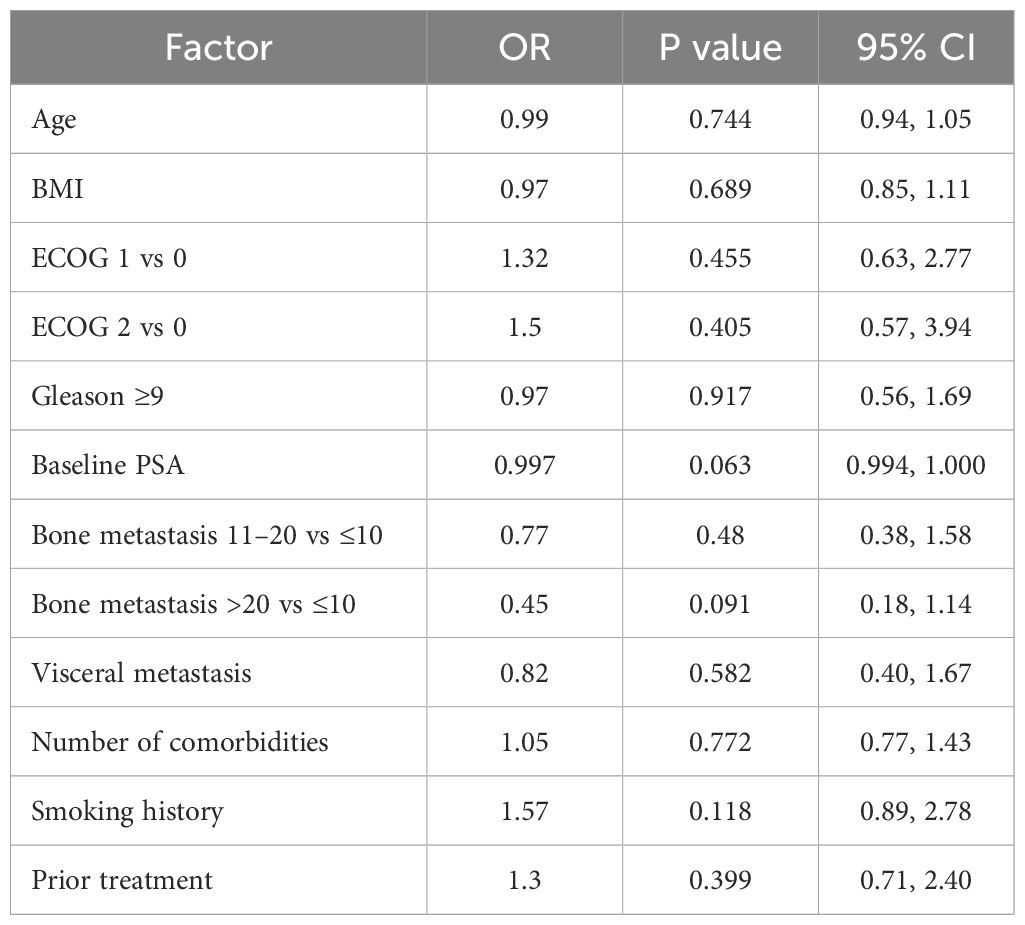Click the ECOG 2 vs 0 cell

(109, 327)
